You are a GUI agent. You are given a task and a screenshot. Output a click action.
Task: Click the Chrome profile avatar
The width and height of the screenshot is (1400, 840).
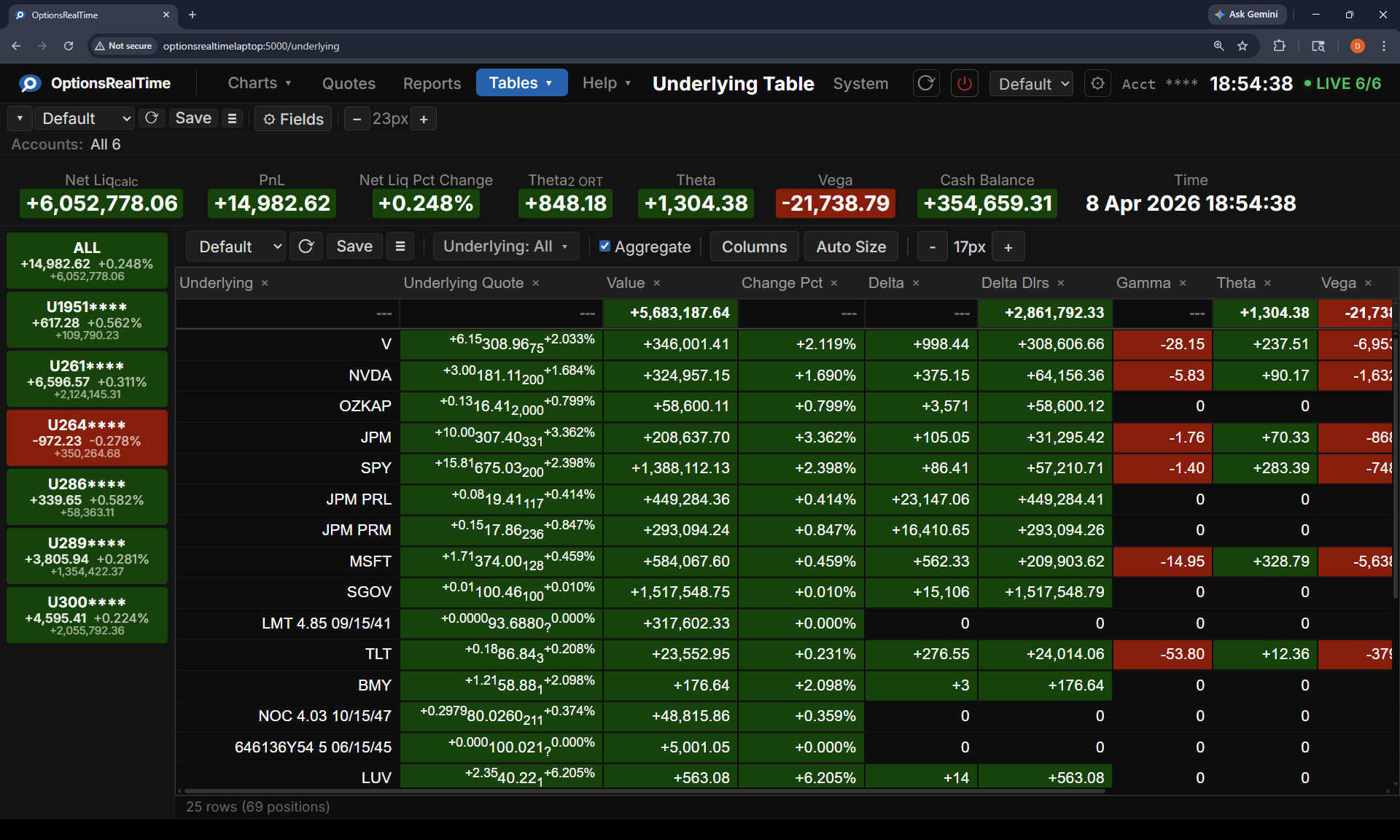1357,46
